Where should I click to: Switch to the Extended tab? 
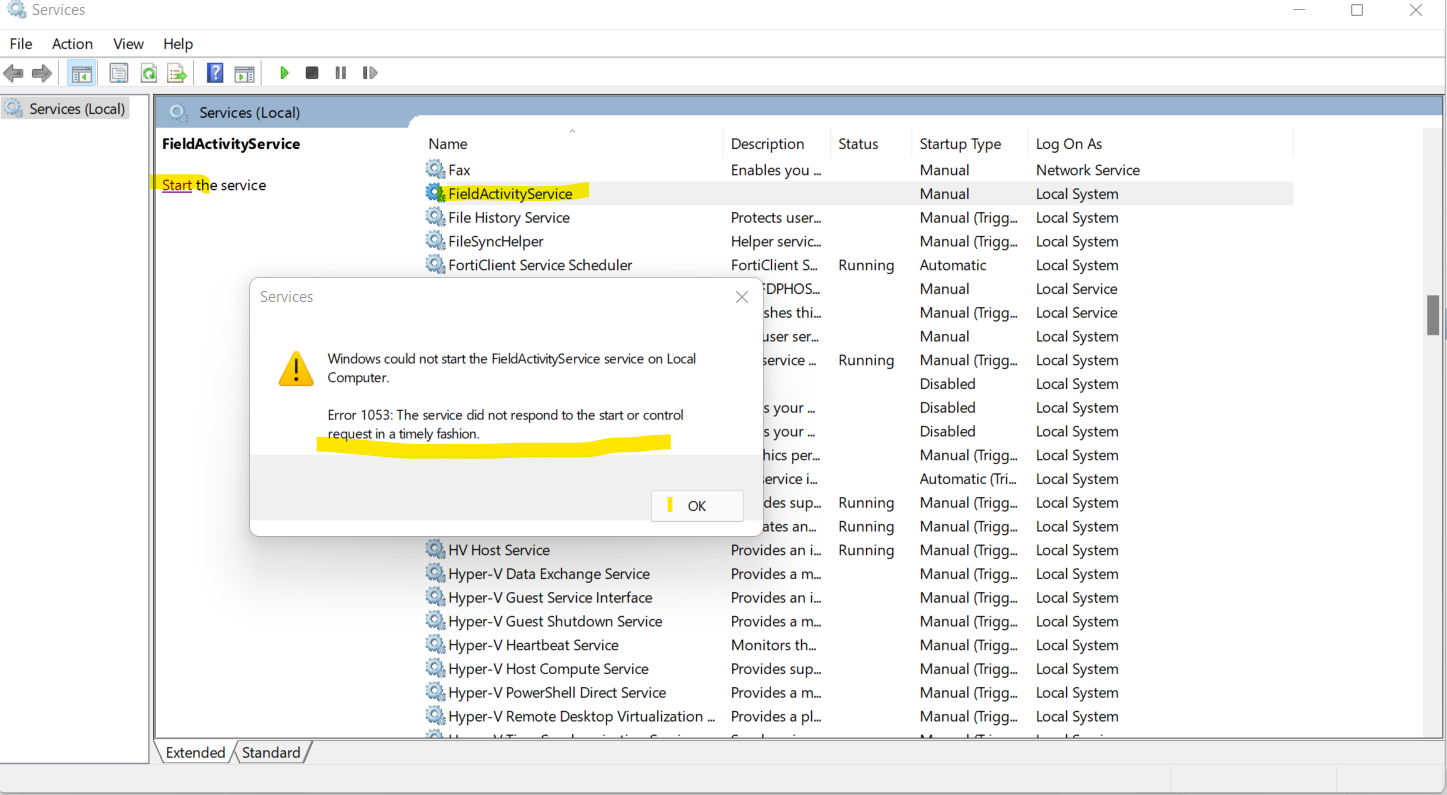pos(196,752)
